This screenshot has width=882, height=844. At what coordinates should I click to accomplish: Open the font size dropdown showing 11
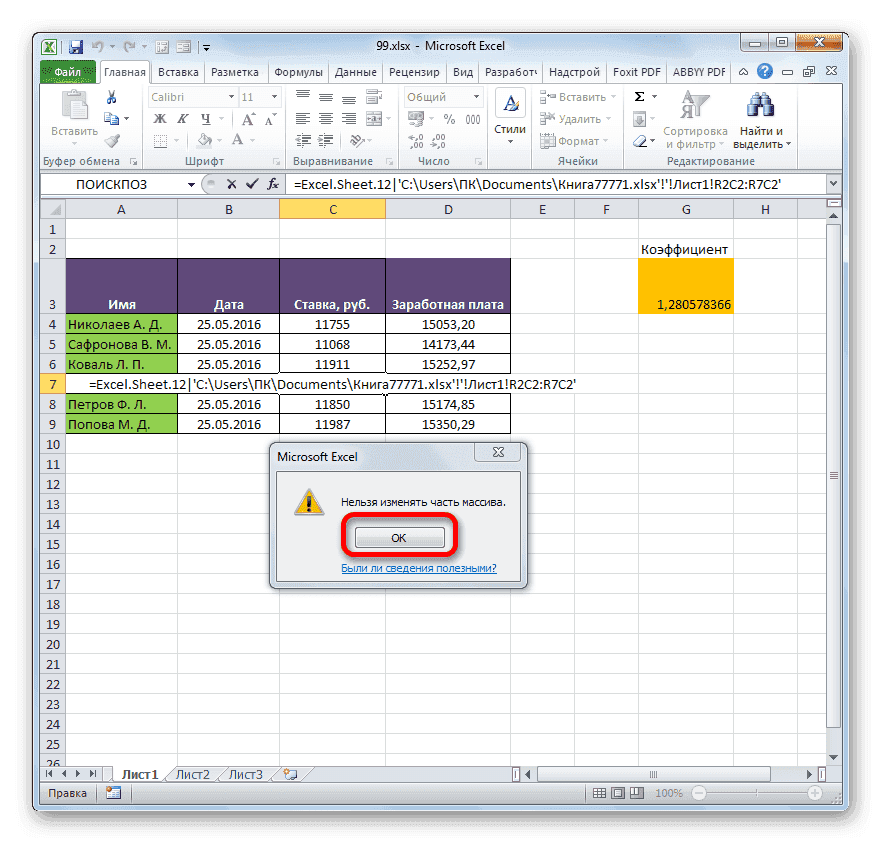pos(272,96)
